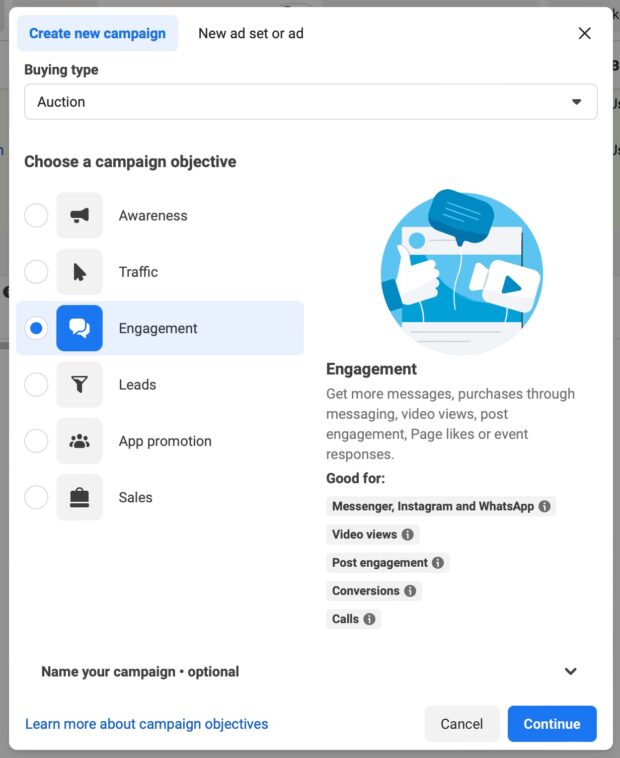The height and width of the screenshot is (758, 620).
Task: Open the Post engagement info icon
Action: pos(438,563)
